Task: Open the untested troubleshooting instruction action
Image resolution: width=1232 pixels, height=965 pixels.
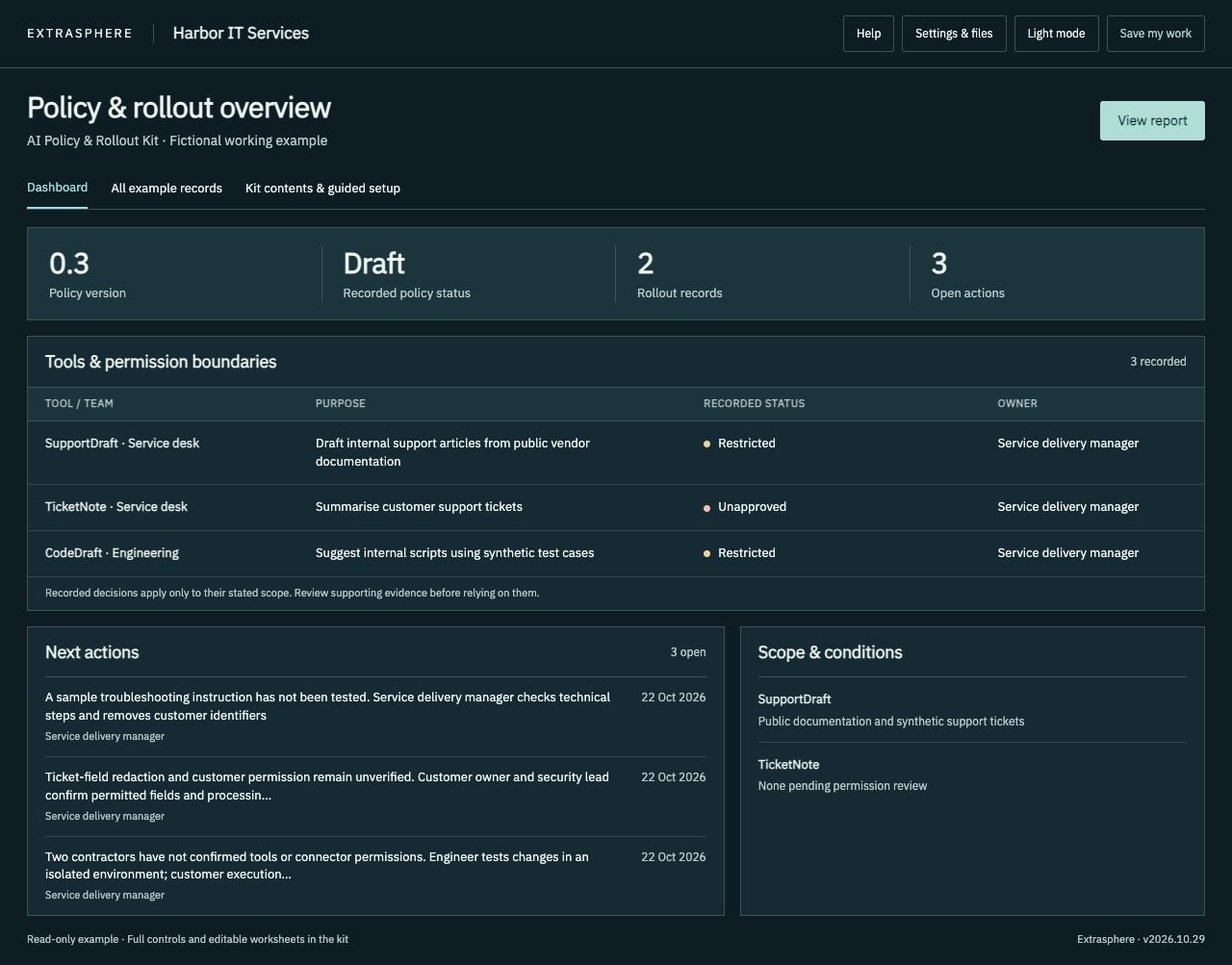Action: coord(375,717)
